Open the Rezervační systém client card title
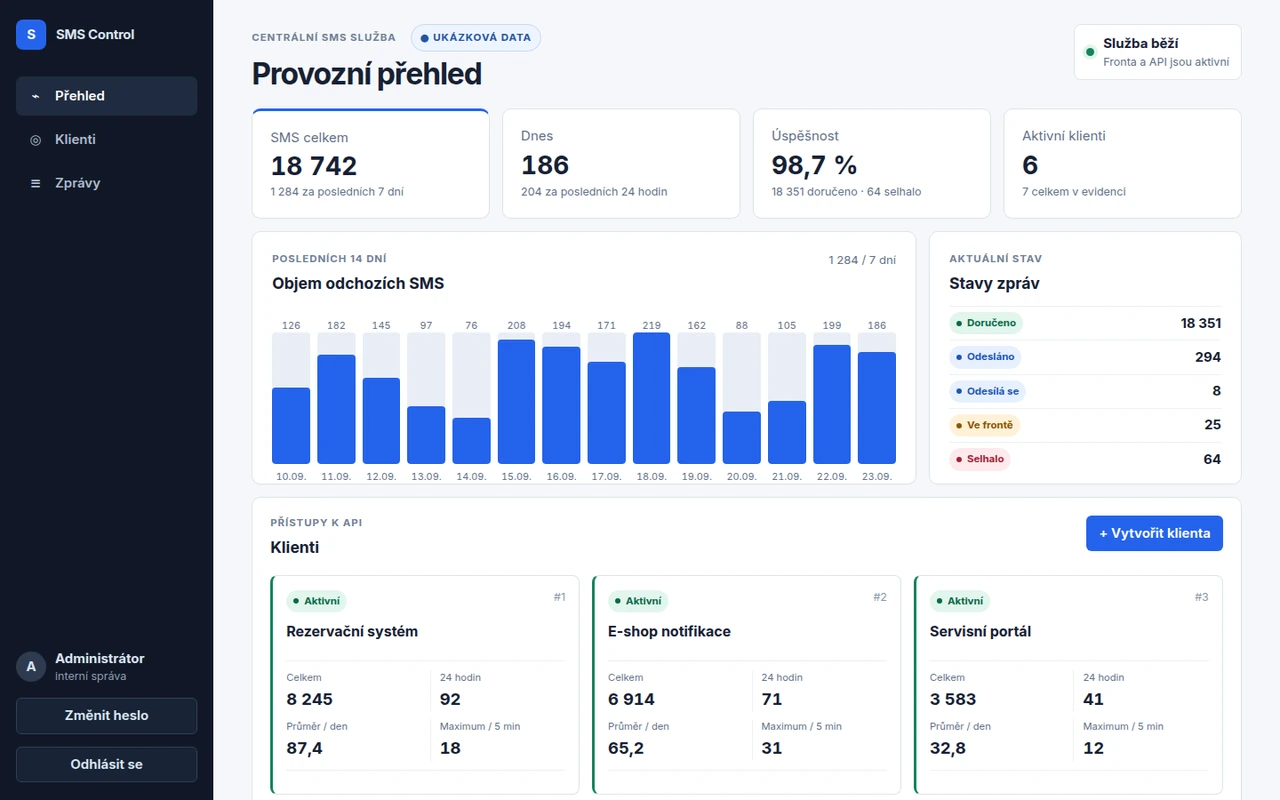 [x=352, y=632]
